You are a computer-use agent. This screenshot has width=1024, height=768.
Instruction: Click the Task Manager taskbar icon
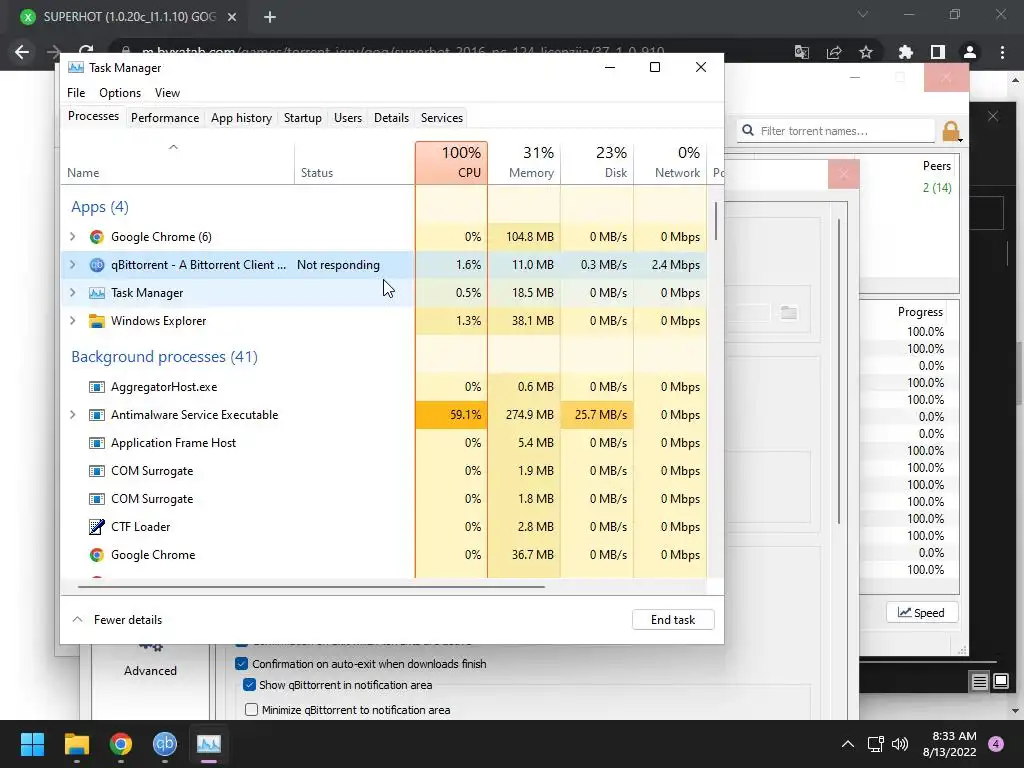point(209,744)
